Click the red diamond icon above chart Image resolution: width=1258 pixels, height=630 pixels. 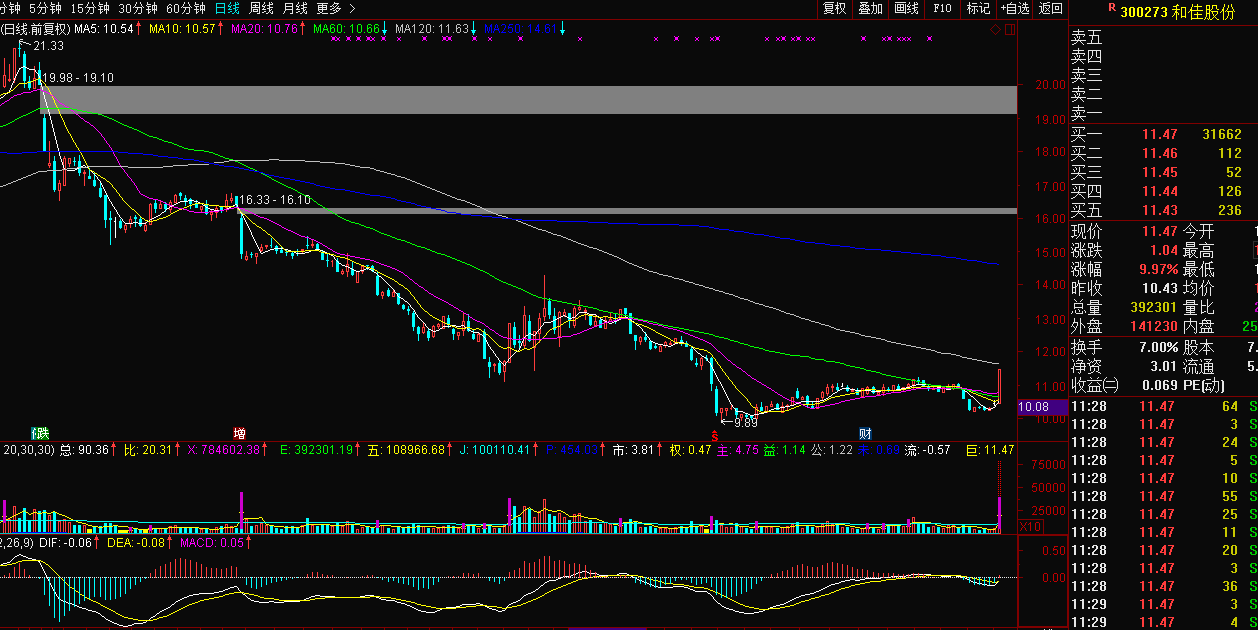click(x=996, y=30)
